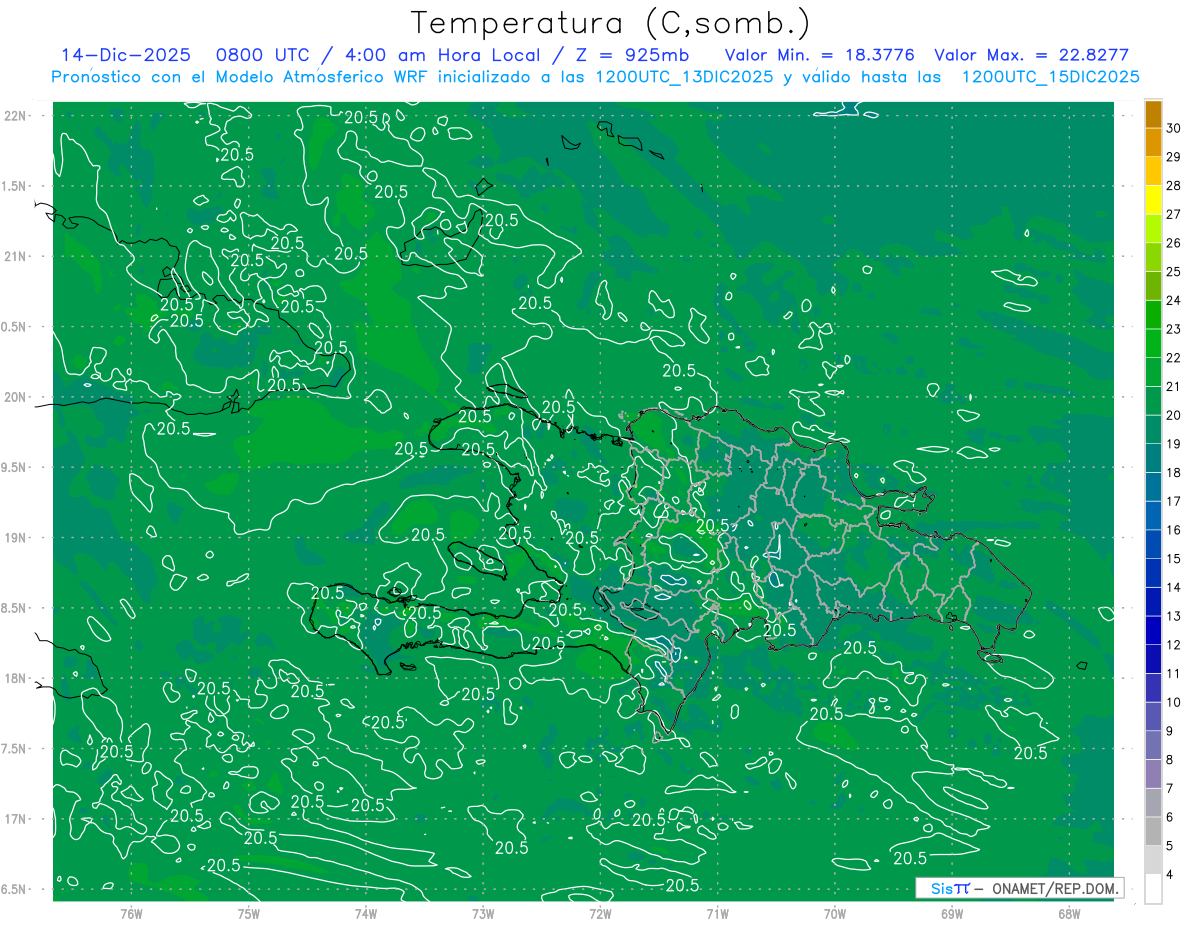1200x927 pixels.
Task: Pick the dark orange swatch above 30
Action: (1153, 114)
